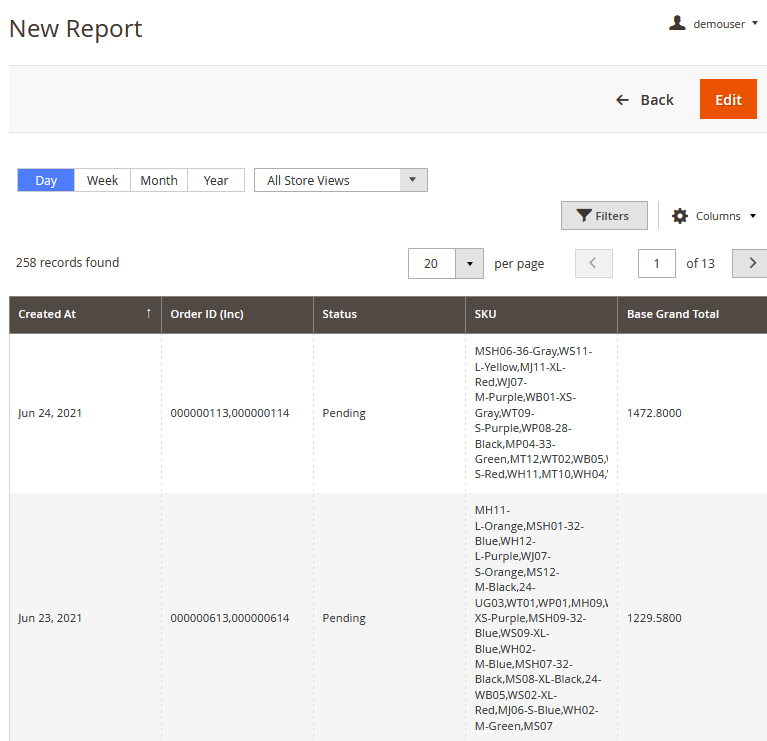Image resolution: width=767 pixels, height=741 pixels.
Task: Click the demouser account avatar icon
Action: (677, 23)
